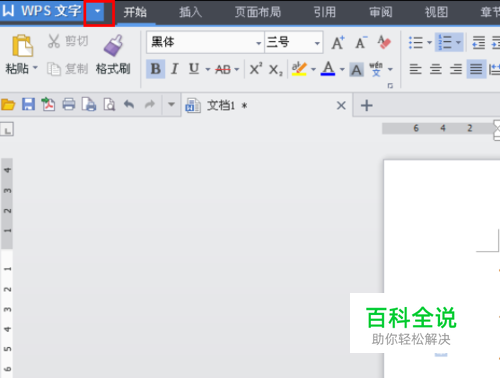Close the 文档1 document tab

point(341,106)
